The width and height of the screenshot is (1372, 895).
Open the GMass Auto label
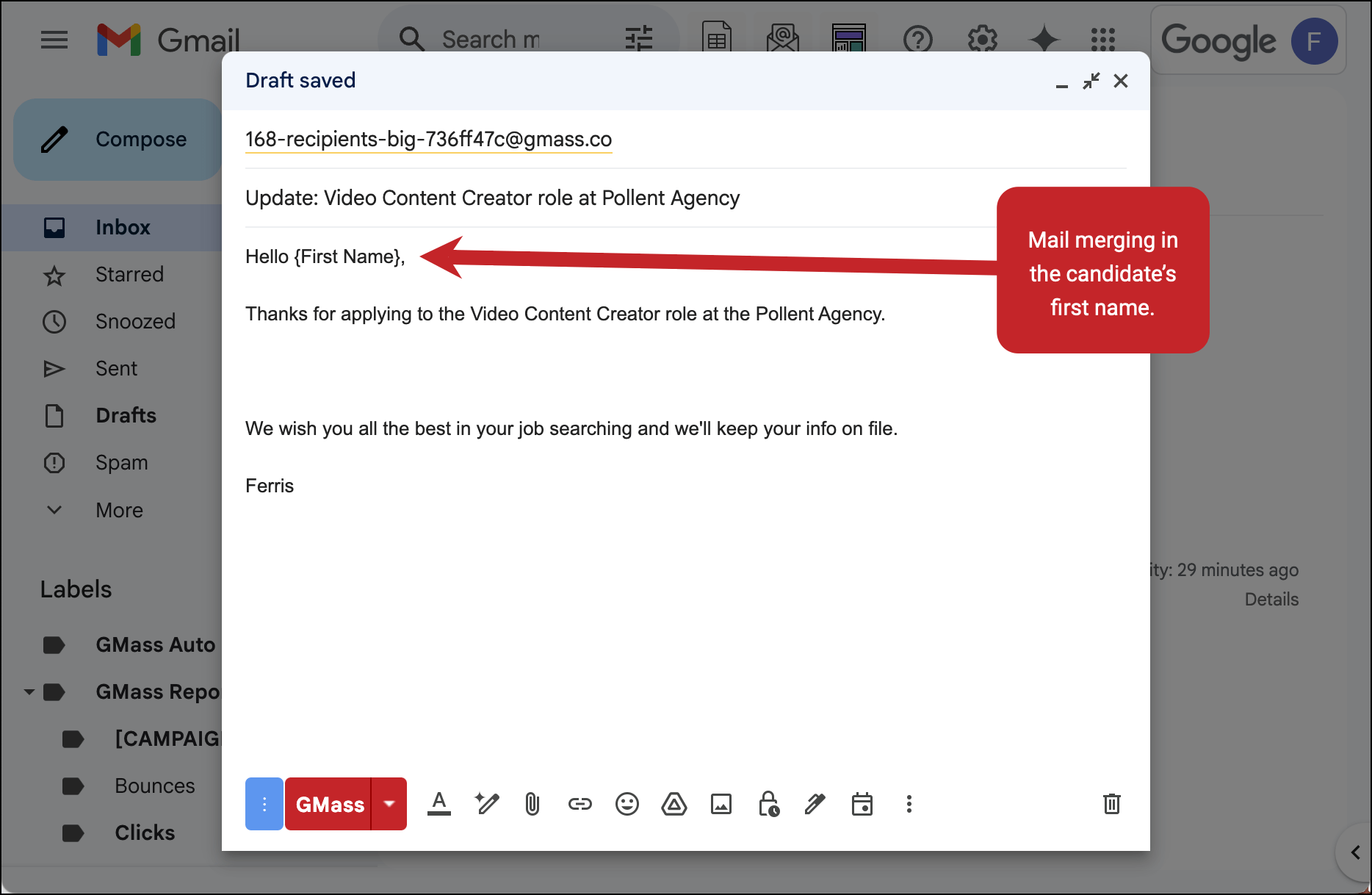(x=155, y=645)
